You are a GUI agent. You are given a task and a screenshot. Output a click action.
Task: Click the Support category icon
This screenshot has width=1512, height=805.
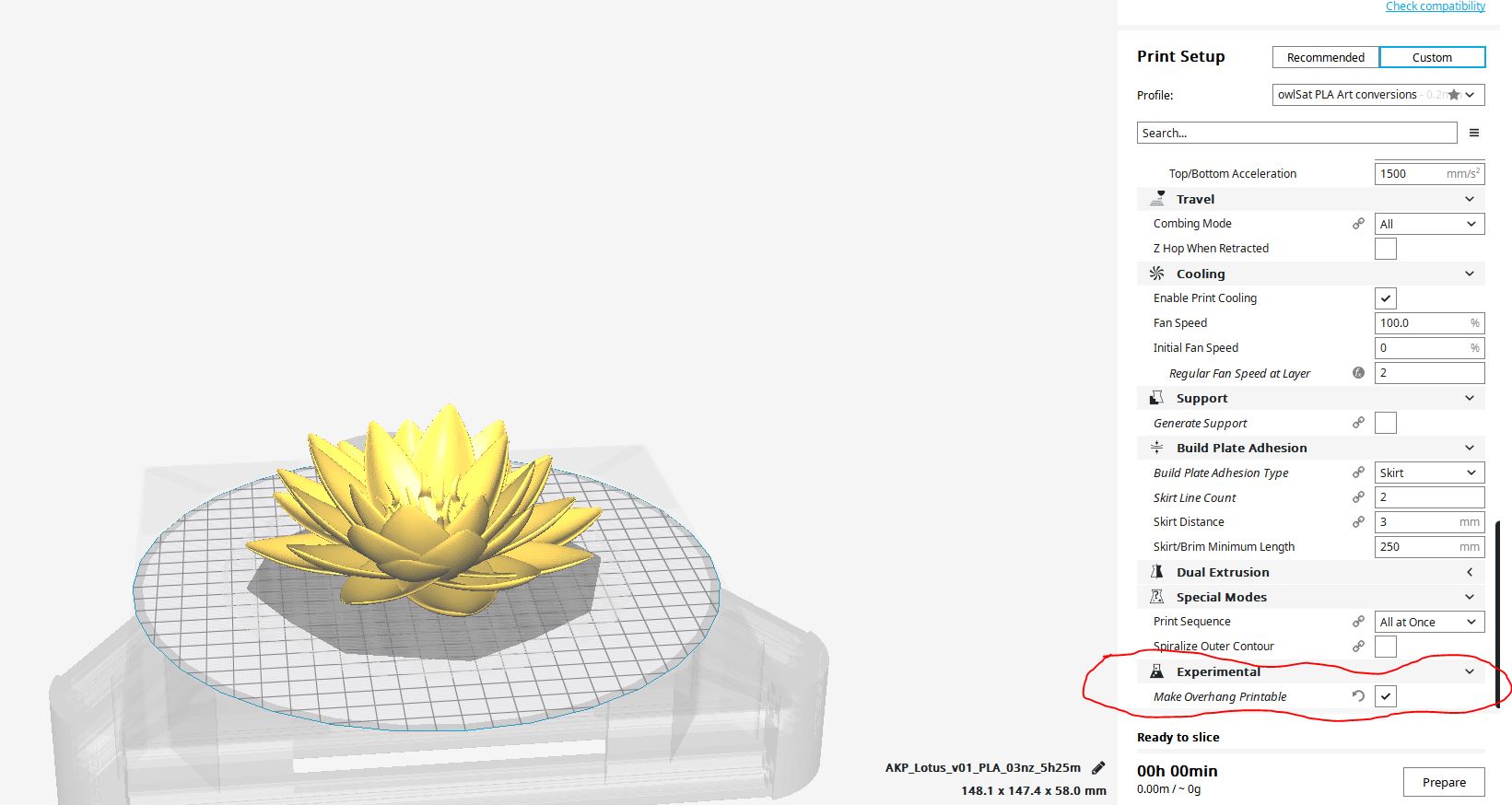1157,398
